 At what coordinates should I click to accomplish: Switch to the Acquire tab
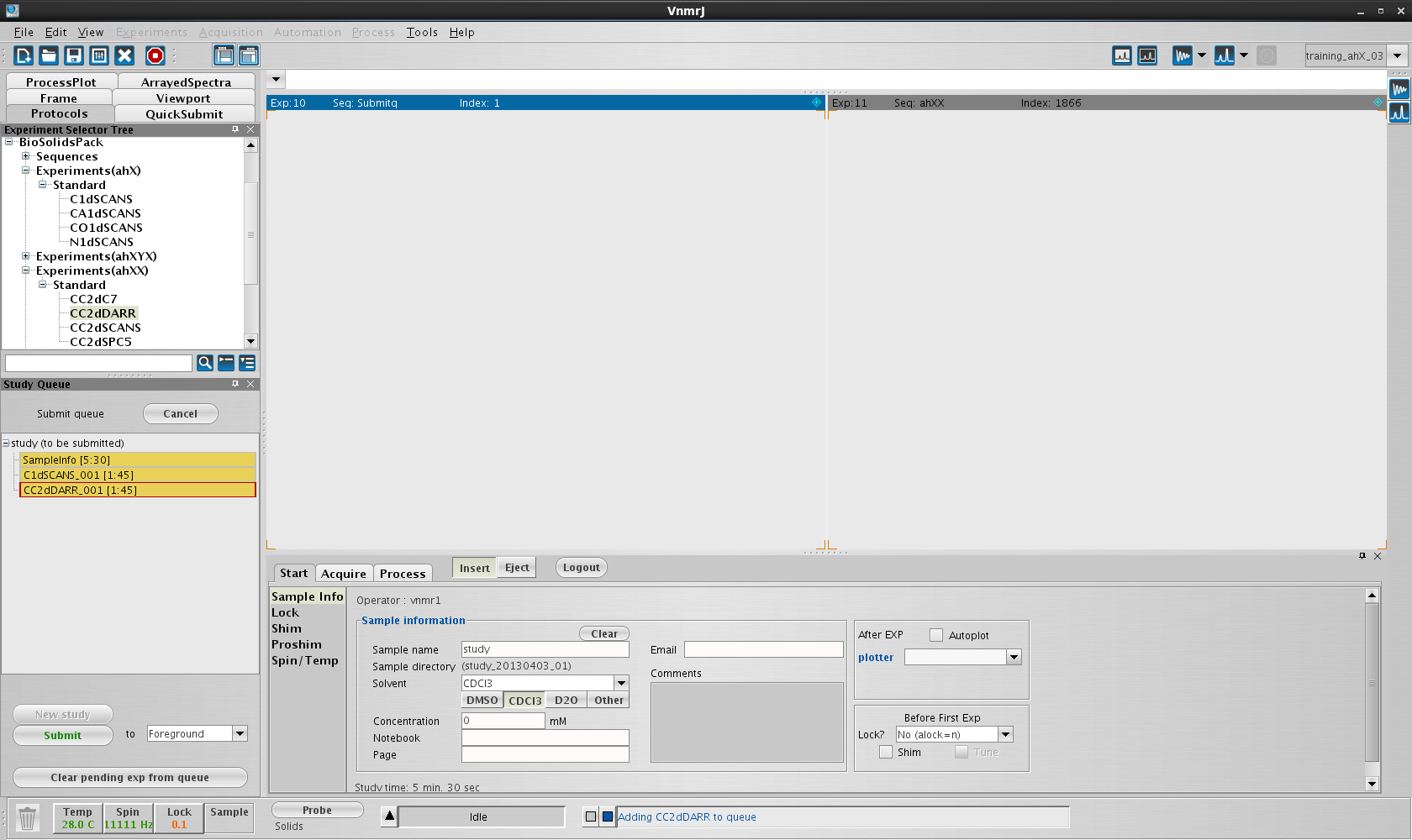[x=344, y=574]
